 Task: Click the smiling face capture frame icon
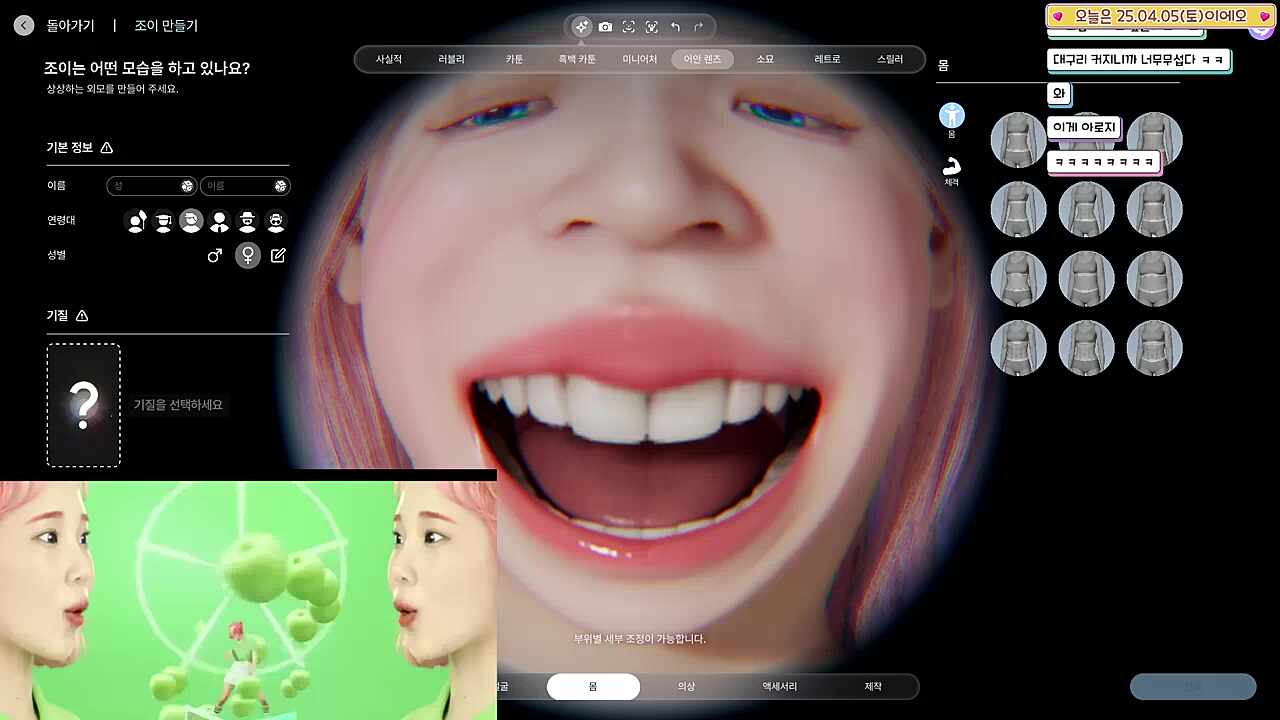click(x=628, y=27)
